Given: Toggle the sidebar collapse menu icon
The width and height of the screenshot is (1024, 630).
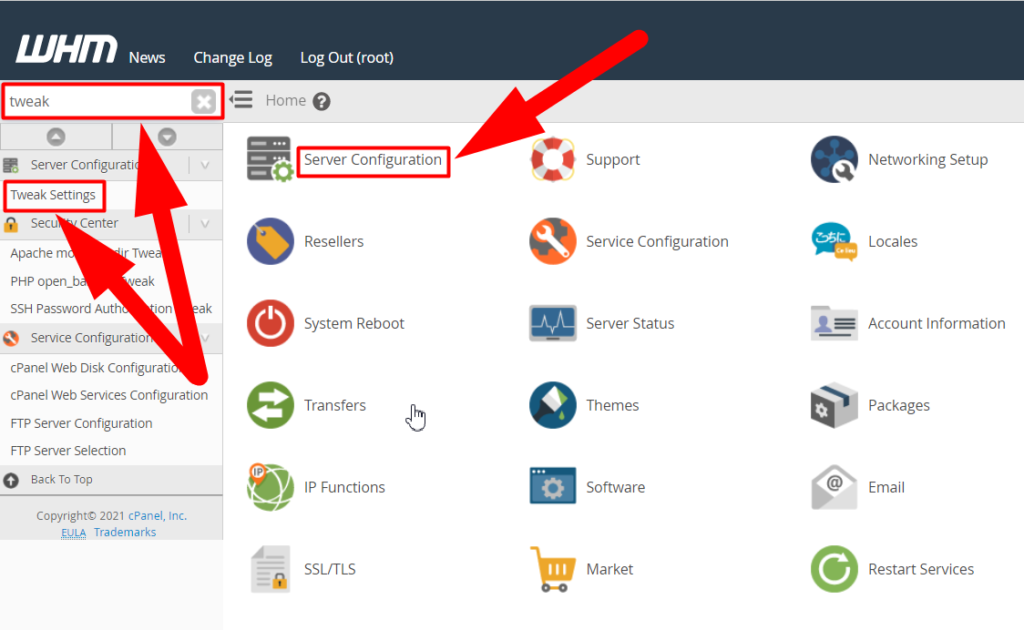Looking at the screenshot, I should pyautogui.click(x=241, y=100).
